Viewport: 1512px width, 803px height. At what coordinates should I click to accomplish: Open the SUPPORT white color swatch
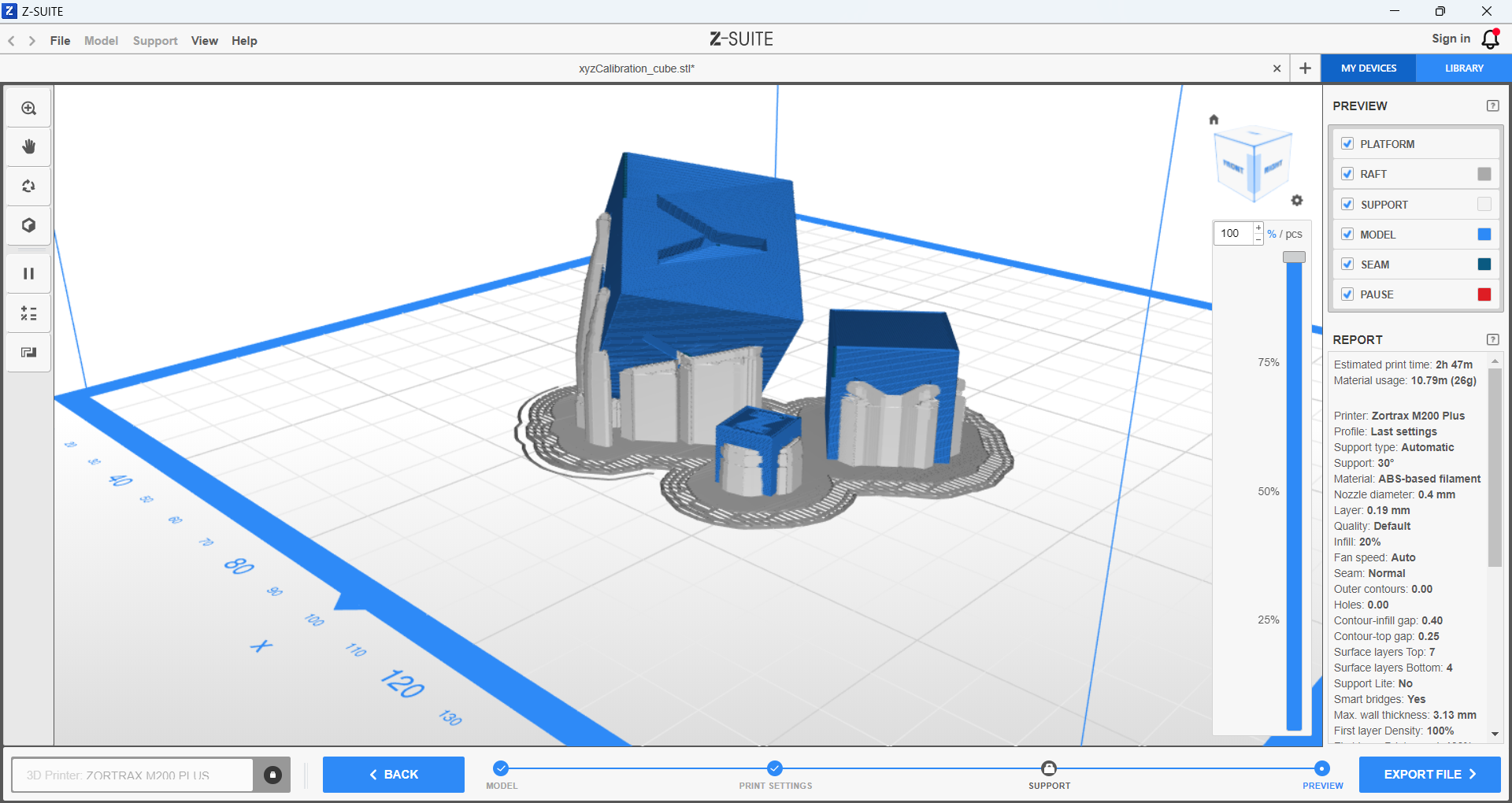click(x=1484, y=205)
